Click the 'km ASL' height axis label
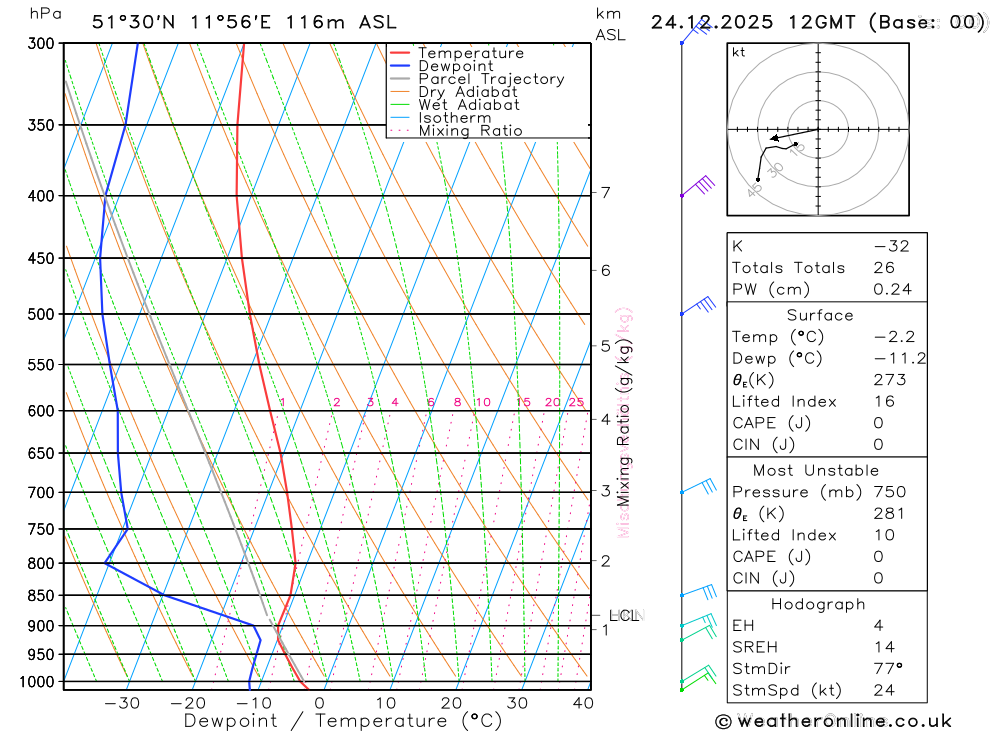Viewport: 1000px width, 733px height. pos(610,24)
